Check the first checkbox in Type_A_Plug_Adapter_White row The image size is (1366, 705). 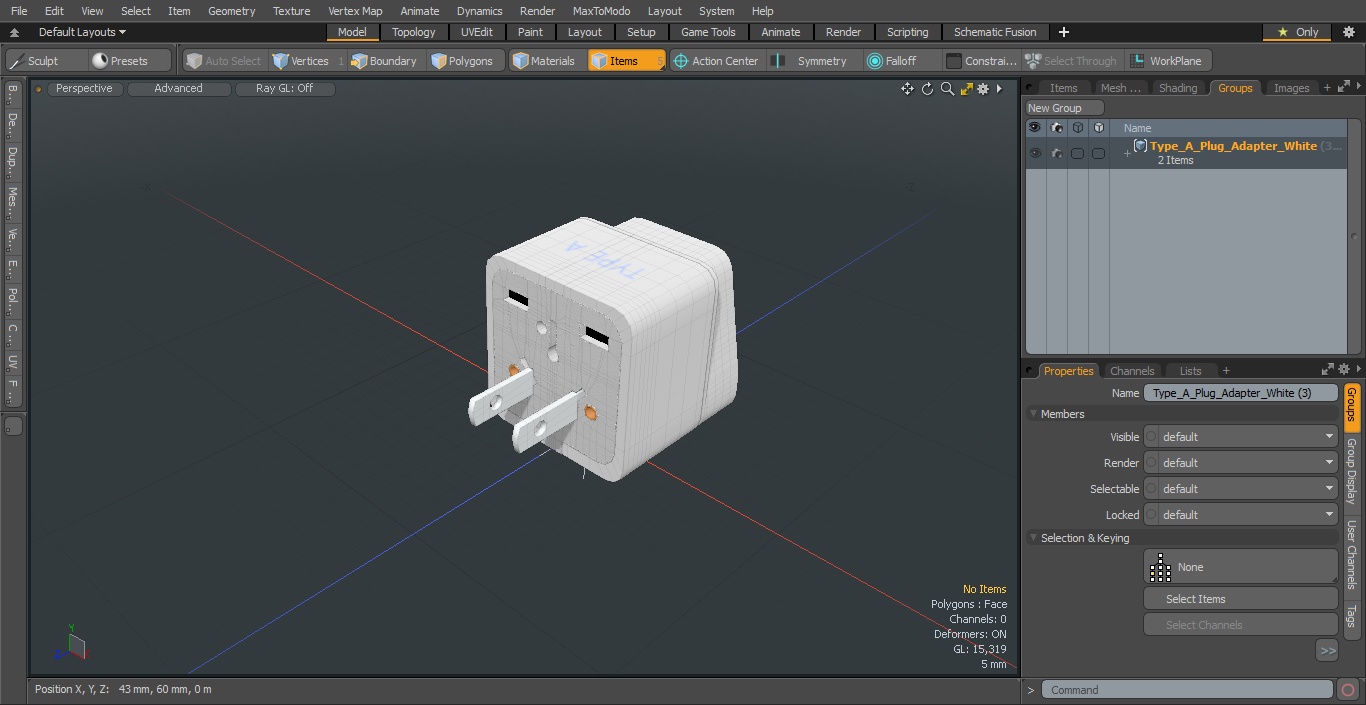[x=1077, y=153]
